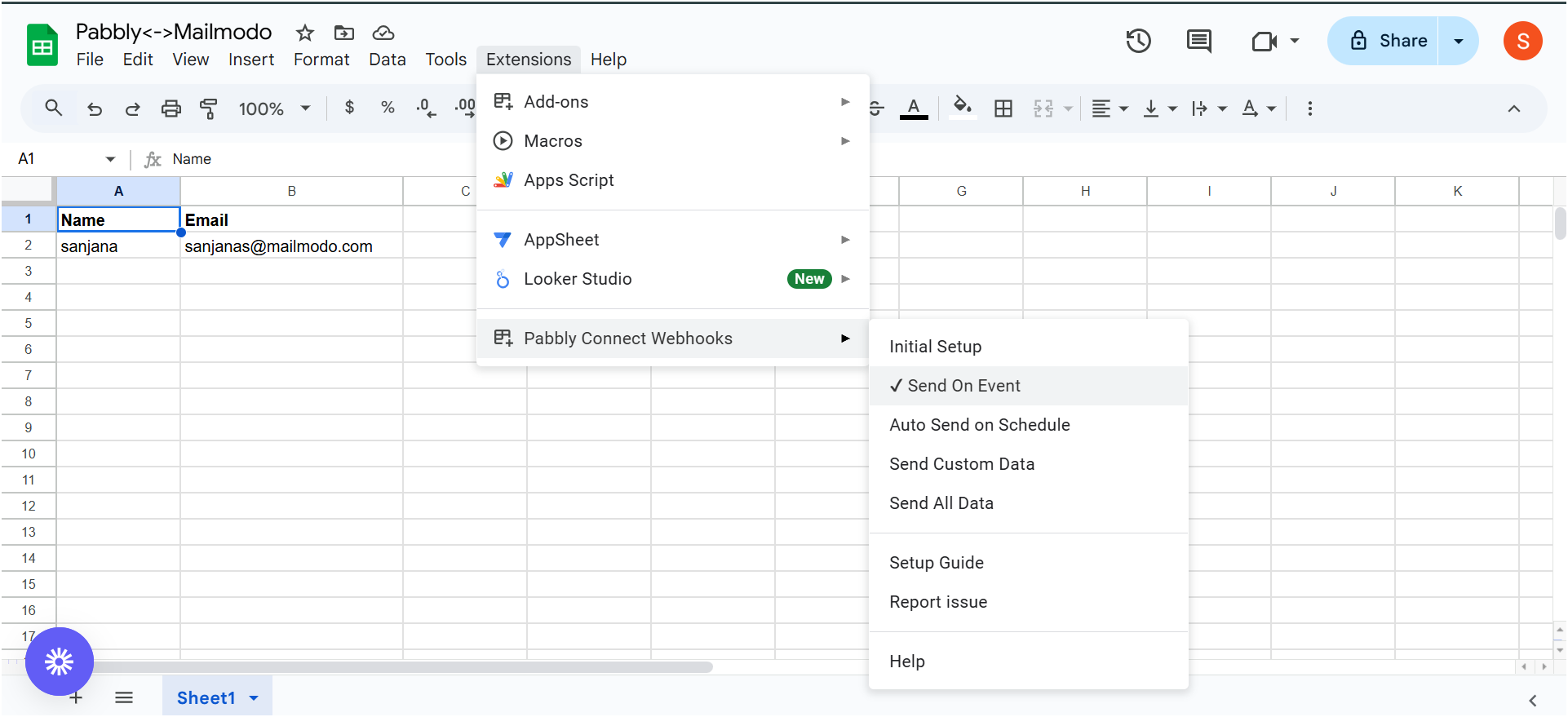This screenshot has height=717, width=1568.
Task: Show the all sheets list
Action: pyautogui.click(x=124, y=697)
